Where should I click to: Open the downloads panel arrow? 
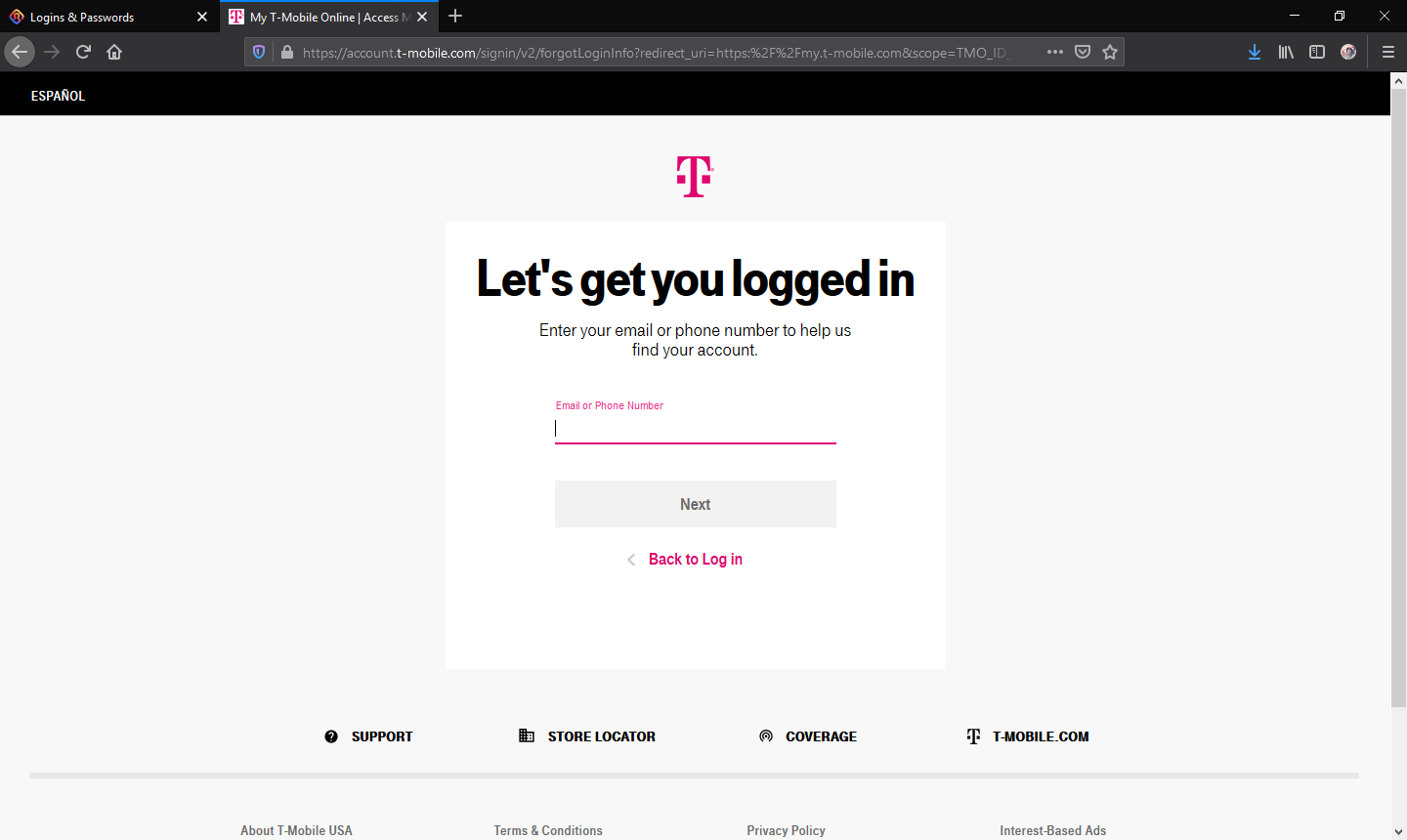coord(1255,52)
